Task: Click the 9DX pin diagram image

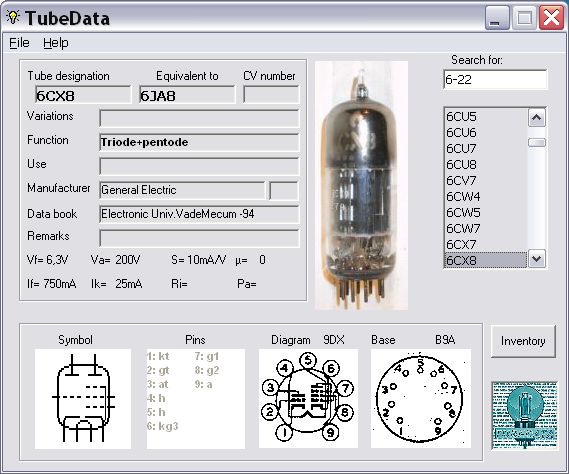Action: [308, 399]
